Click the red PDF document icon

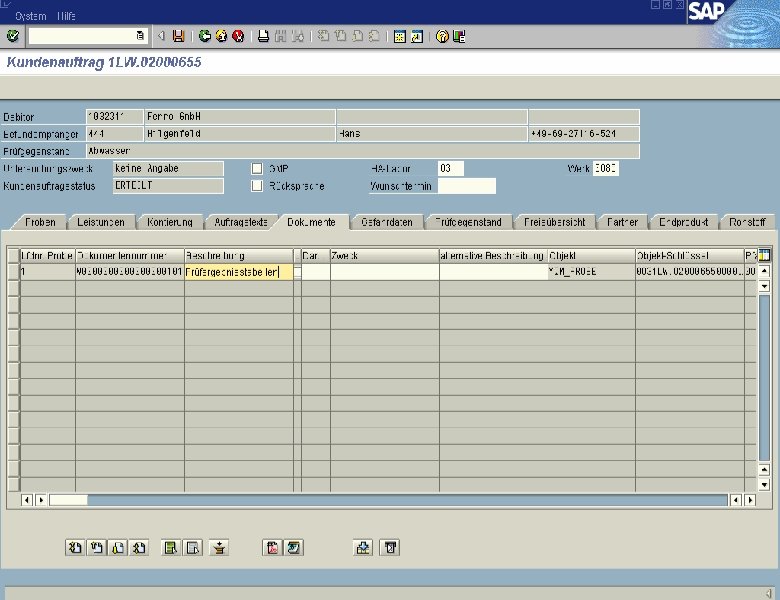coord(272,548)
